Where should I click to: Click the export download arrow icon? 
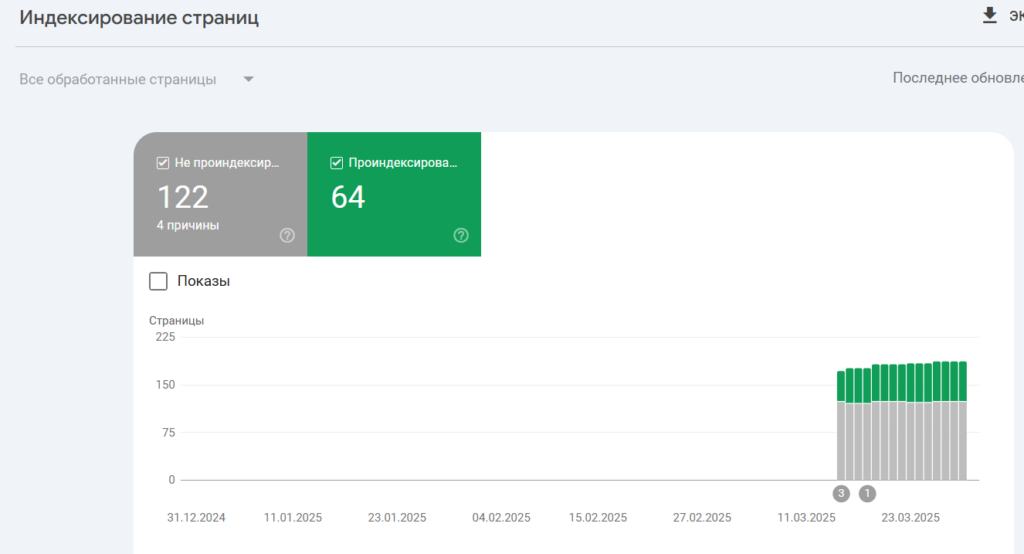click(990, 15)
